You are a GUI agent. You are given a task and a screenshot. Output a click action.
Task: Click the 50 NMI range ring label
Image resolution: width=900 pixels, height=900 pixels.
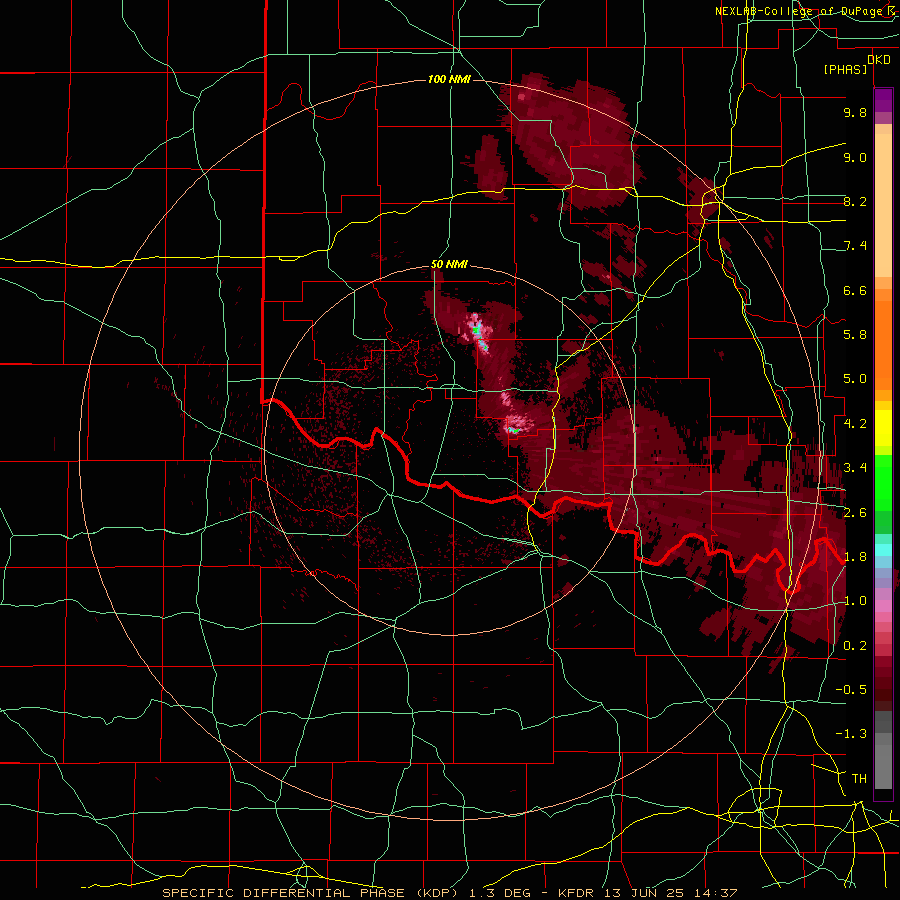449,264
